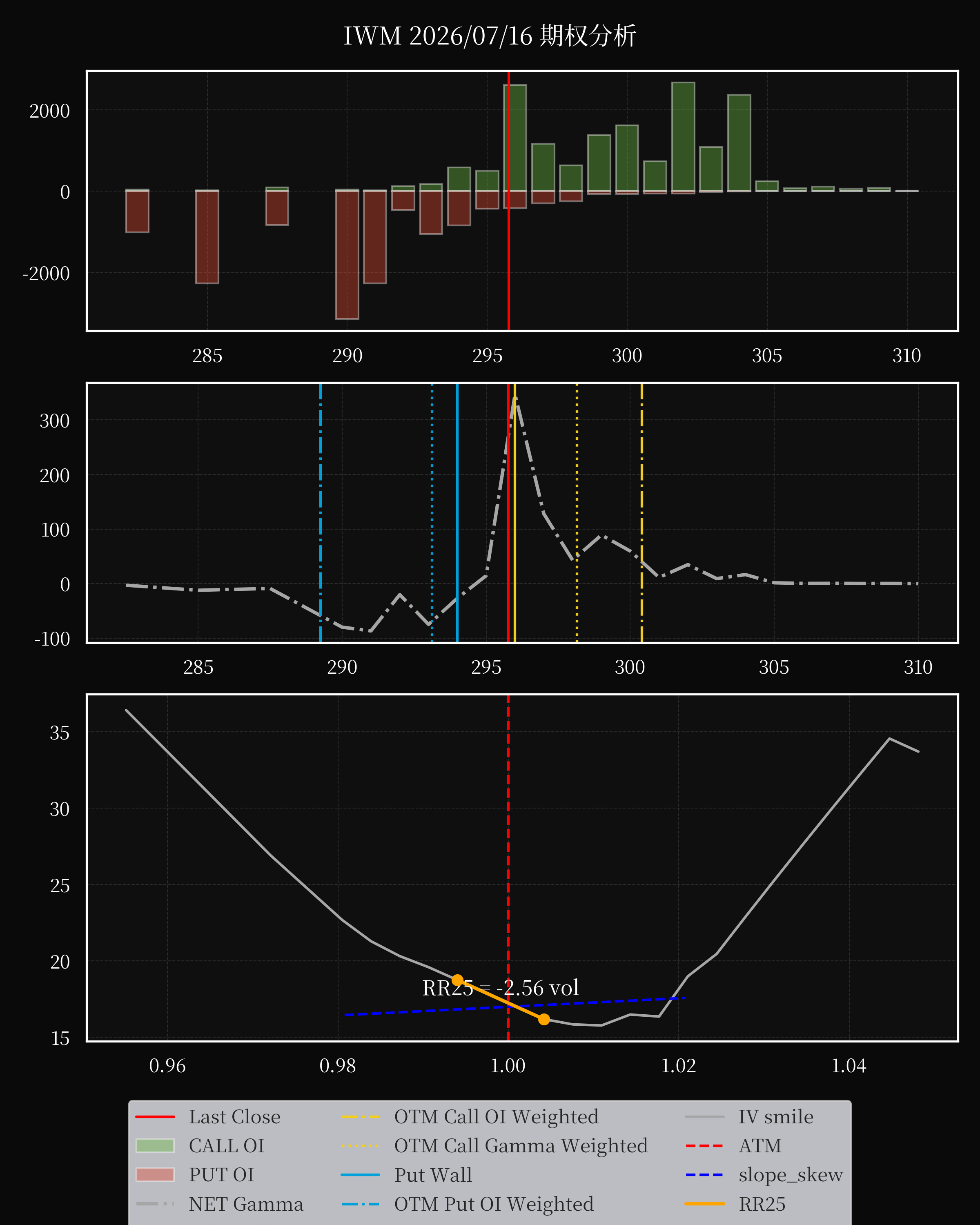Click the dash-dot yellow OTM Call OI Weighted line
This screenshot has height=1225, width=980.
[x=642, y=512]
